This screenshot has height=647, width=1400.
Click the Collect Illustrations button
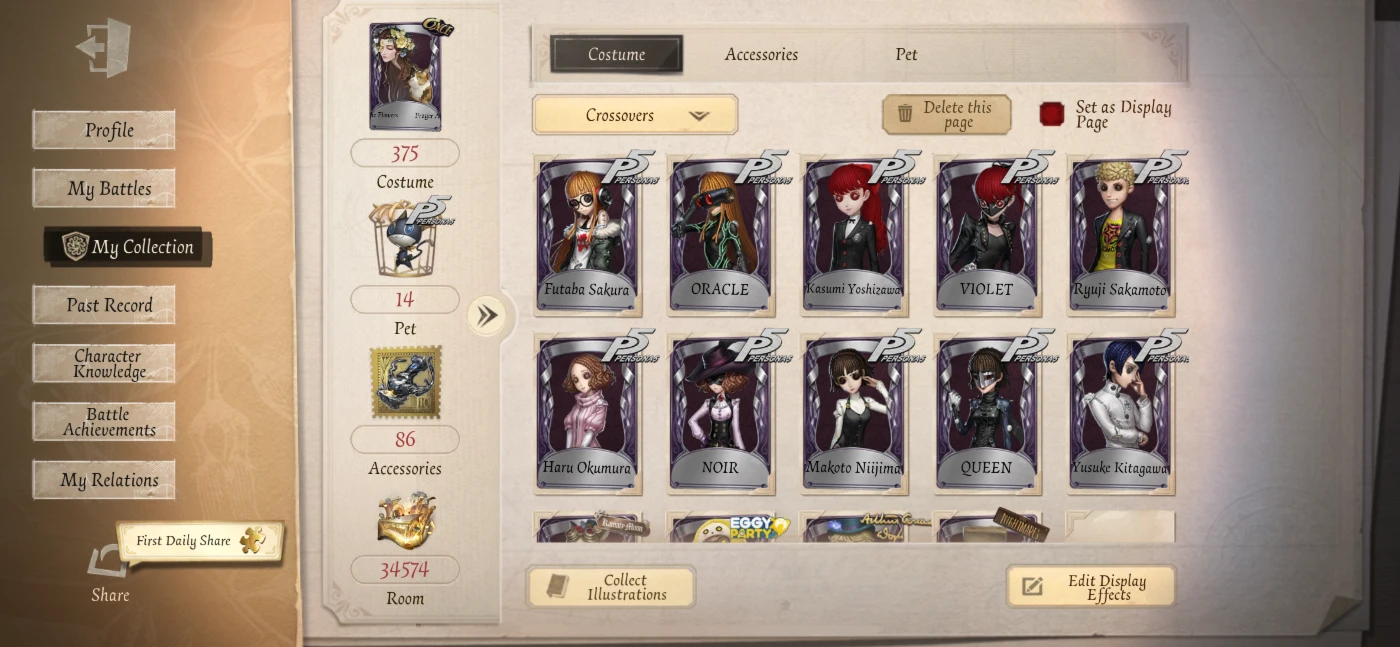click(611, 587)
